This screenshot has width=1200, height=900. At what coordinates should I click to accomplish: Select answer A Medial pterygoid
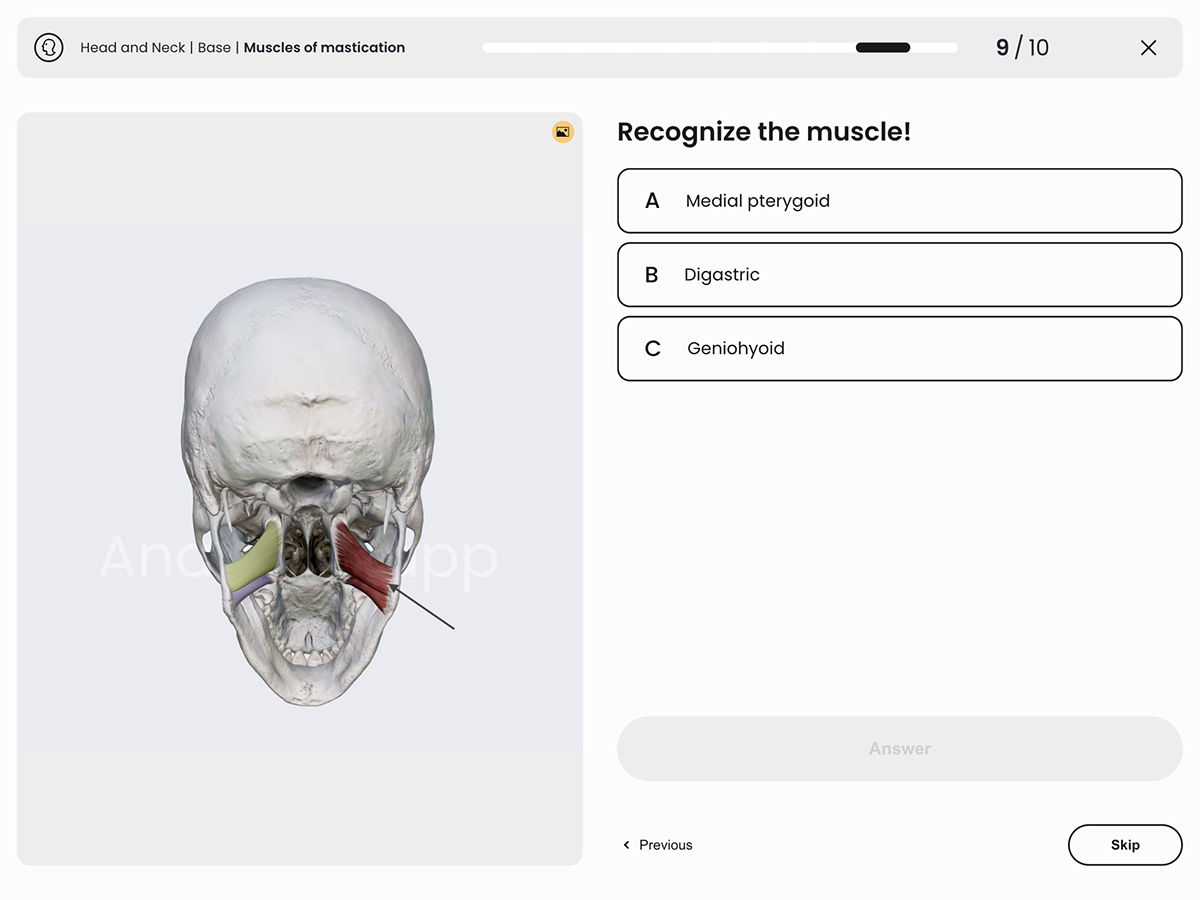point(900,201)
